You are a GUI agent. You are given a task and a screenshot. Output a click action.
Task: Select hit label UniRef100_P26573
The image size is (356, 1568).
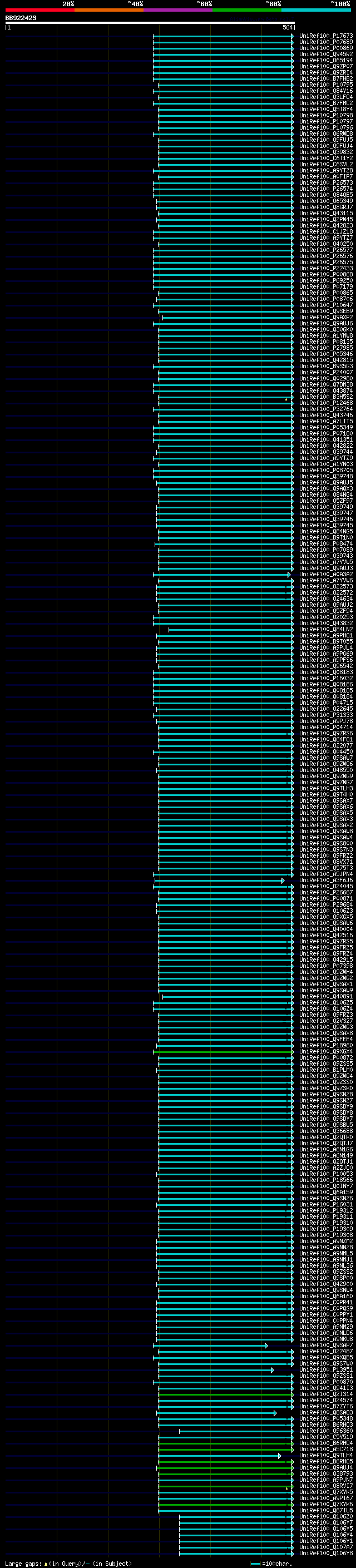point(326,182)
